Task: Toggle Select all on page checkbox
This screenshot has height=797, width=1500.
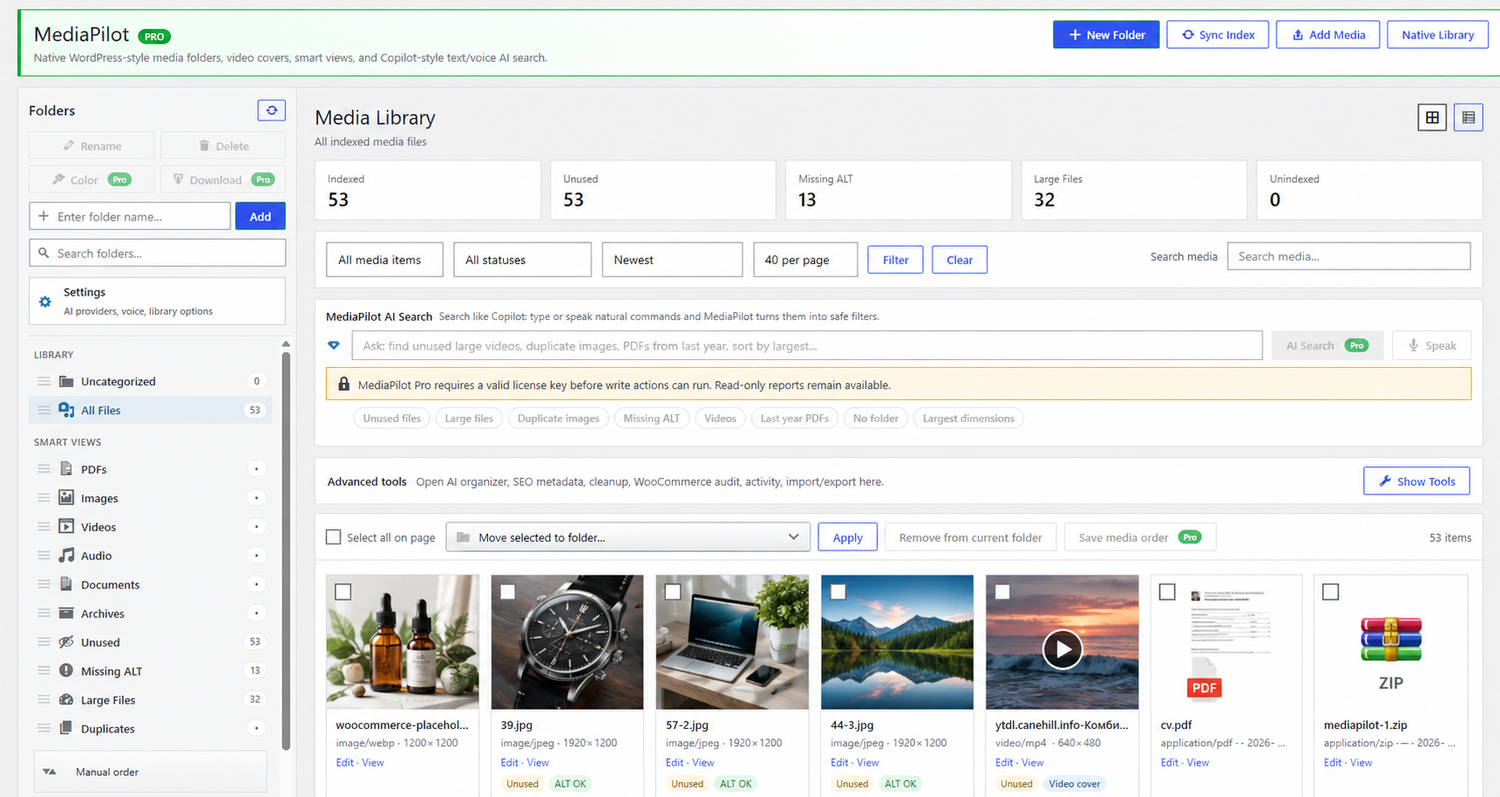Action: click(334, 537)
